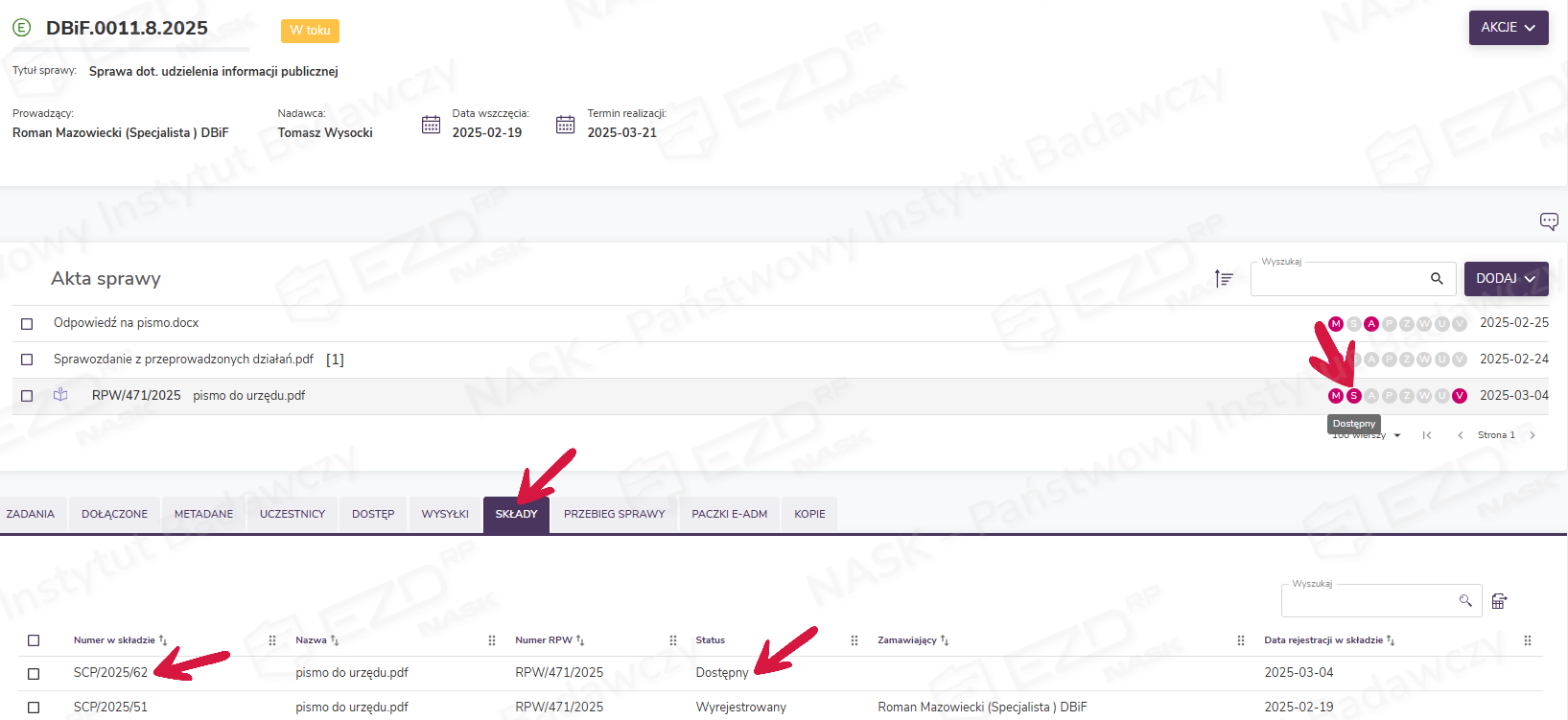Click the sort order icon in Akta sprawy
1568x720 pixels.
pos(1224,279)
